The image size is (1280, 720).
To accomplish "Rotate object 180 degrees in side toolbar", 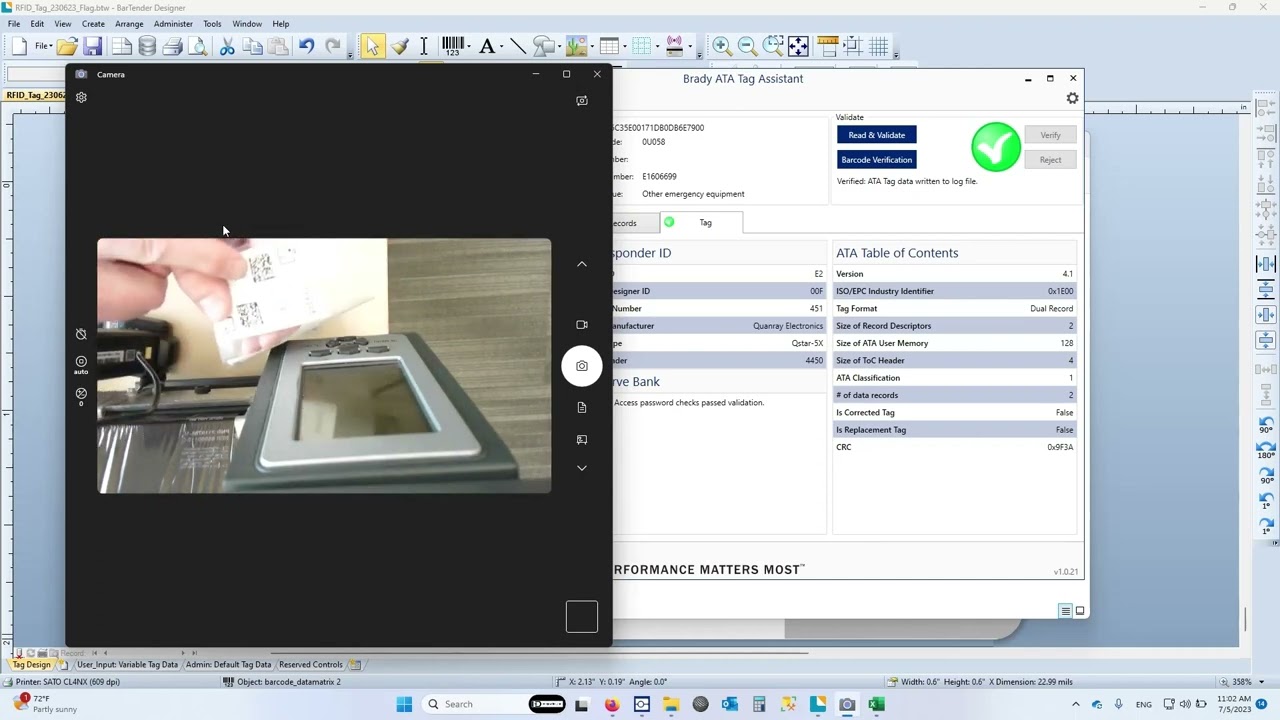I will pyautogui.click(x=1266, y=448).
